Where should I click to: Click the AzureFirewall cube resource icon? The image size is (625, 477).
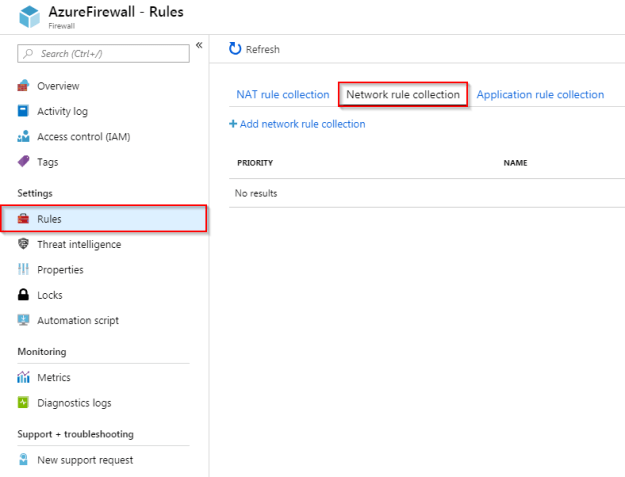coord(29,17)
